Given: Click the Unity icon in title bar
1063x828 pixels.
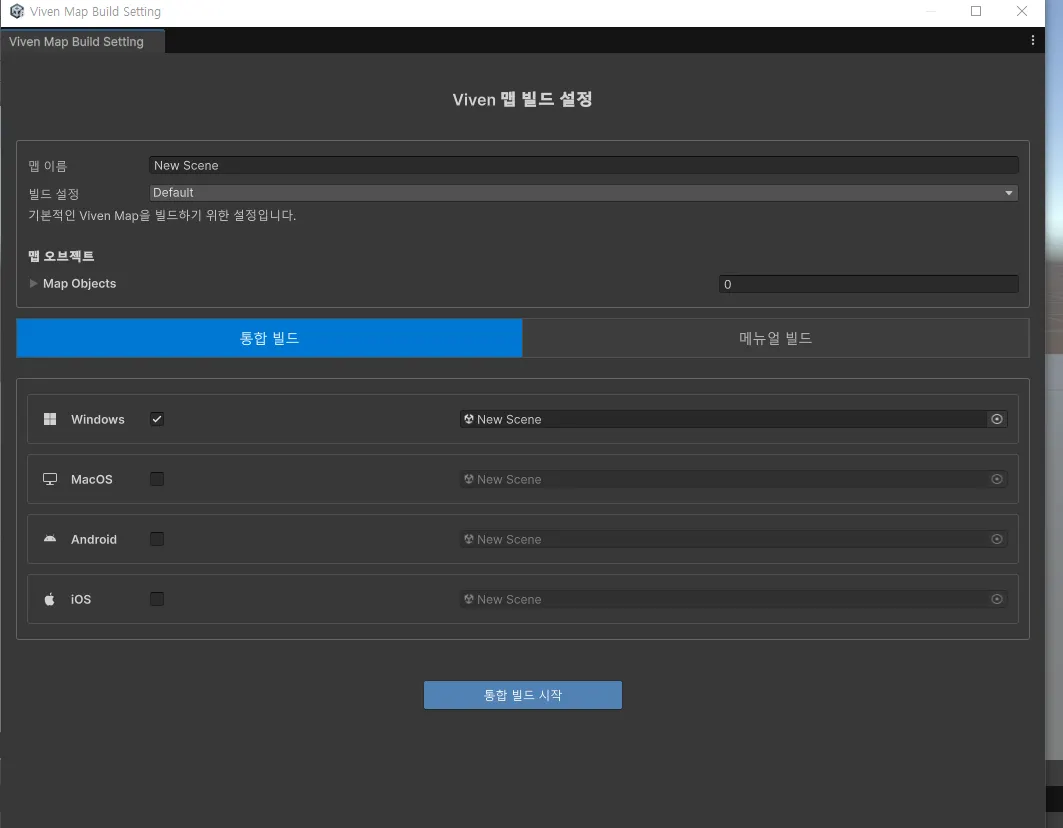Looking at the screenshot, I should pyautogui.click(x=17, y=12).
